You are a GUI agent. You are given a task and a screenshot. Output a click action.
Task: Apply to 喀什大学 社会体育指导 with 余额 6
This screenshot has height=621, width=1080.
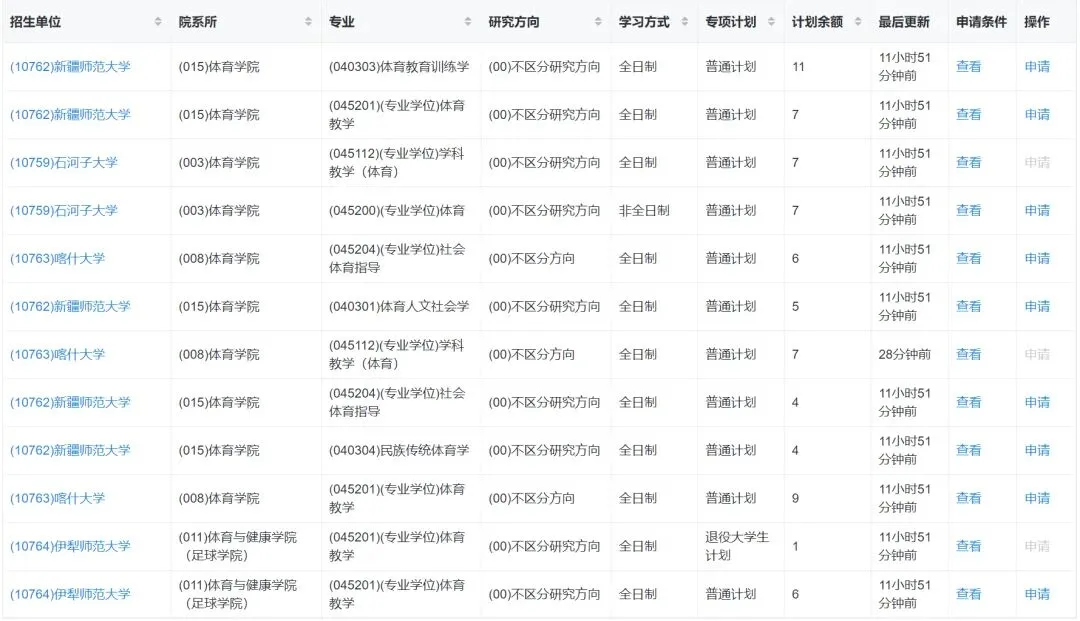pos(1037,259)
